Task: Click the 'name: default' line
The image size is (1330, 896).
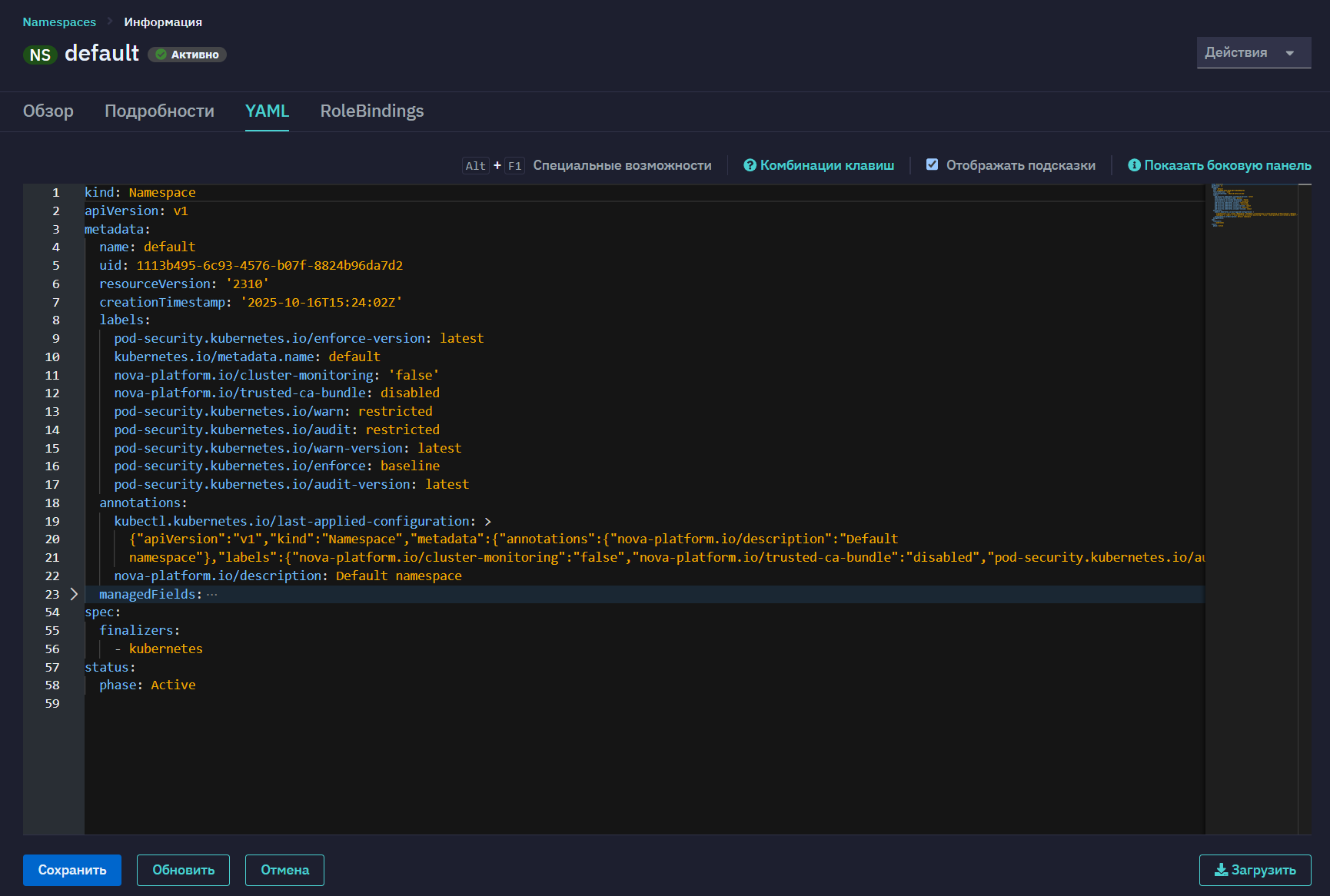Action: click(148, 247)
